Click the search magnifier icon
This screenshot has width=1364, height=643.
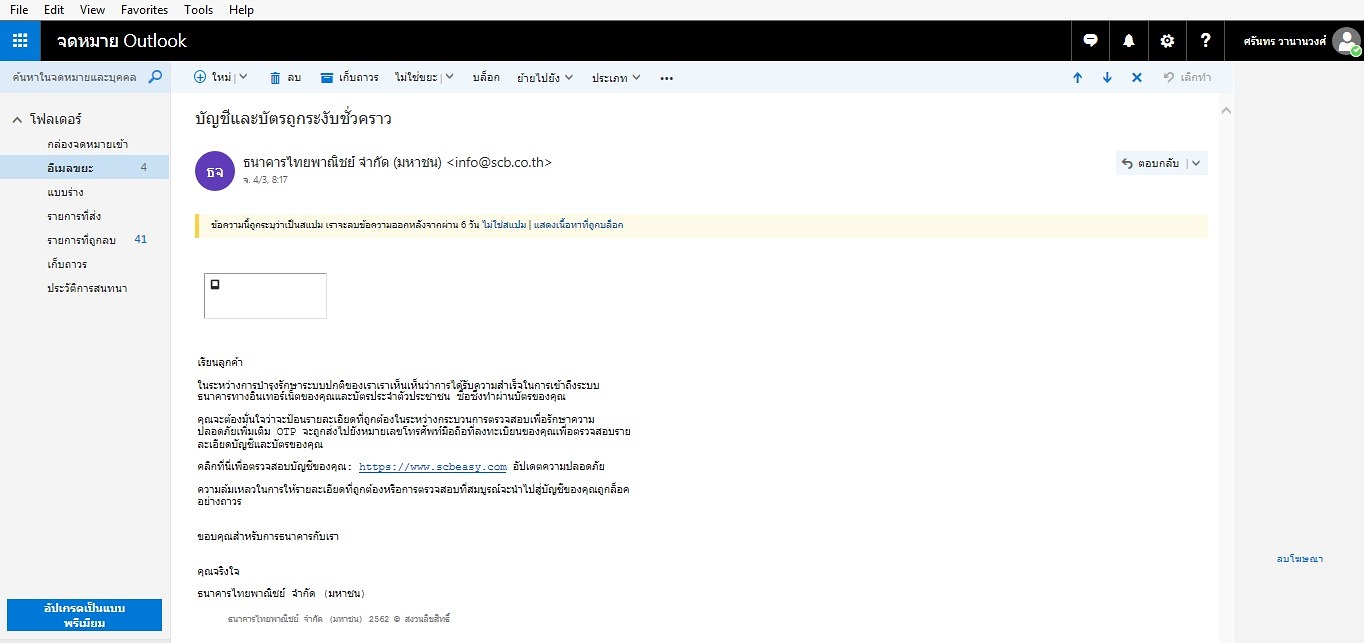(155, 77)
